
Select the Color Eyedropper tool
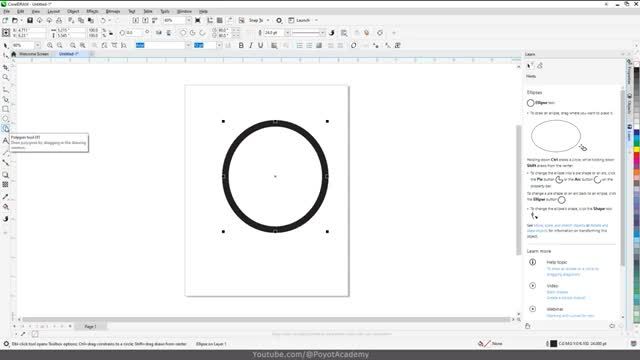pyautogui.click(x=6, y=197)
